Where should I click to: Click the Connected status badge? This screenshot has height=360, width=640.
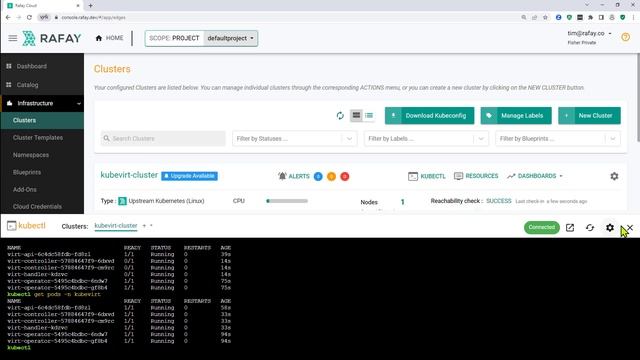pos(542,227)
